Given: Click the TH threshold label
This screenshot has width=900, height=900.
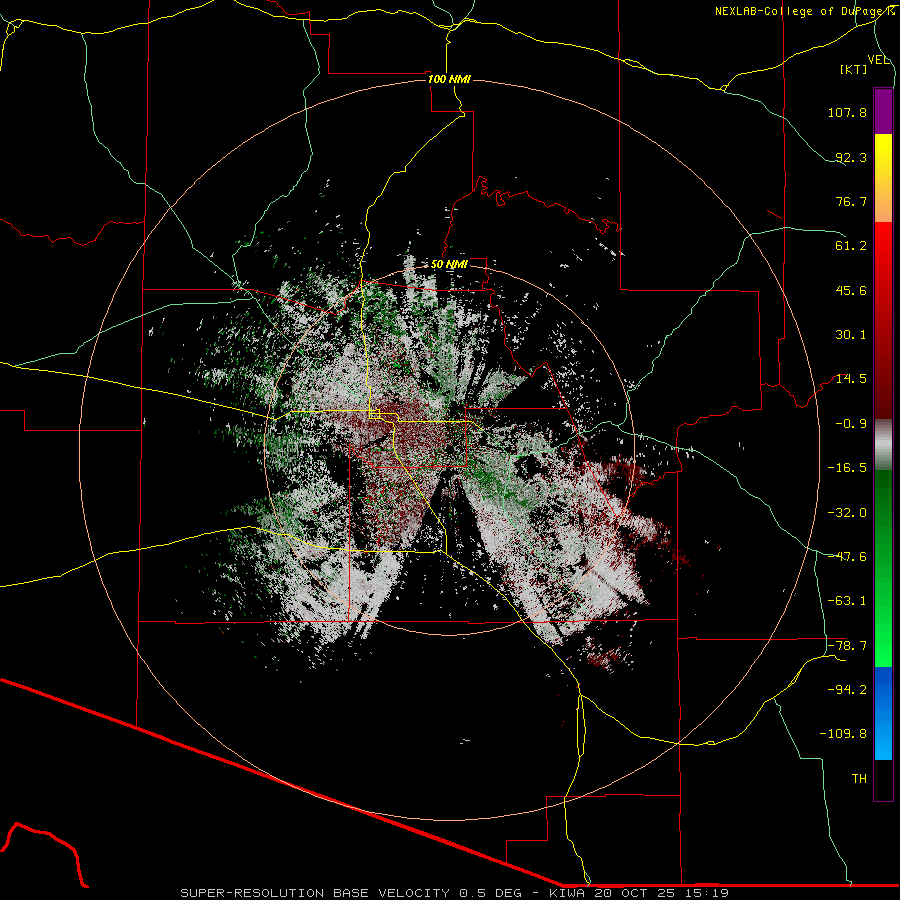Looking at the screenshot, I should [x=859, y=779].
